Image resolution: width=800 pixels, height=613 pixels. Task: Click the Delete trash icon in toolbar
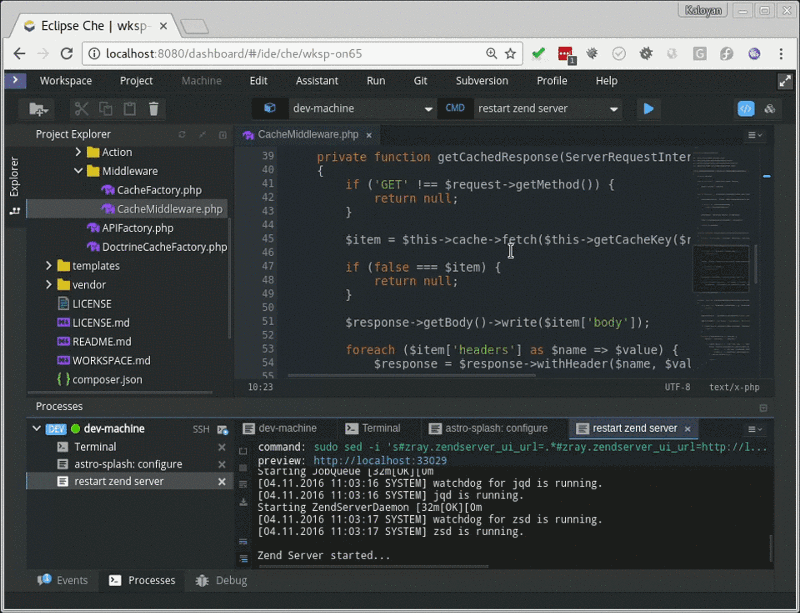tap(153, 109)
